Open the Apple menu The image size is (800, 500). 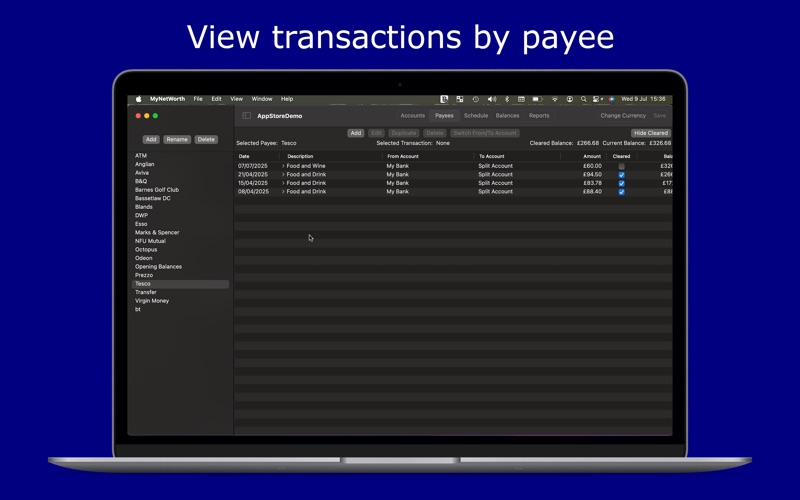(x=138, y=99)
